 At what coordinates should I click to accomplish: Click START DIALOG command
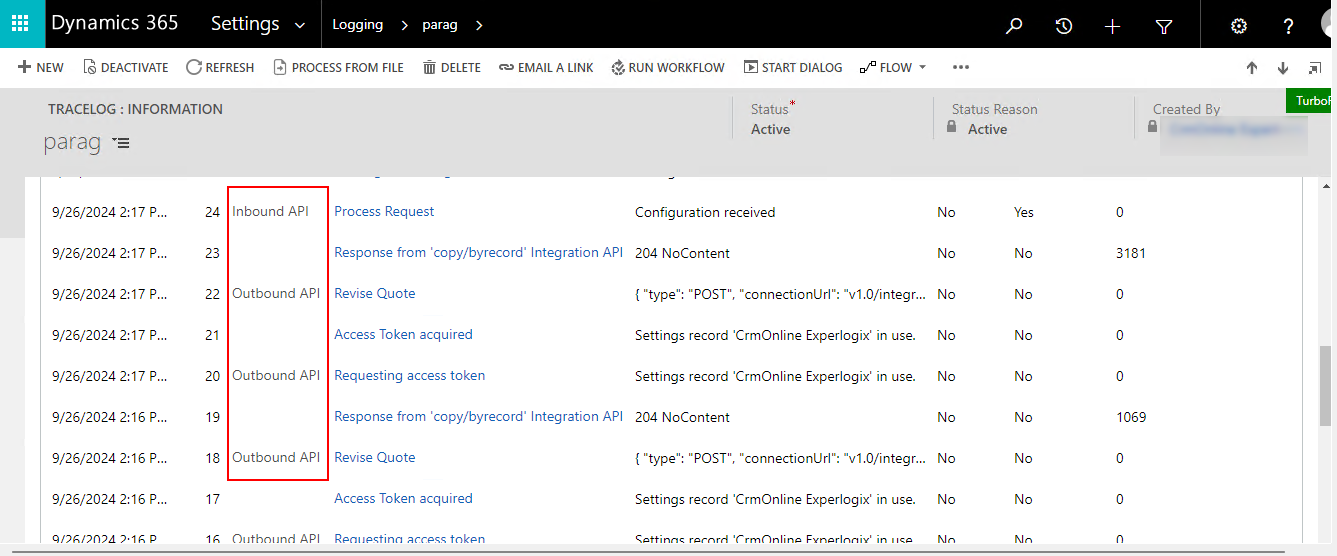point(793,67)
